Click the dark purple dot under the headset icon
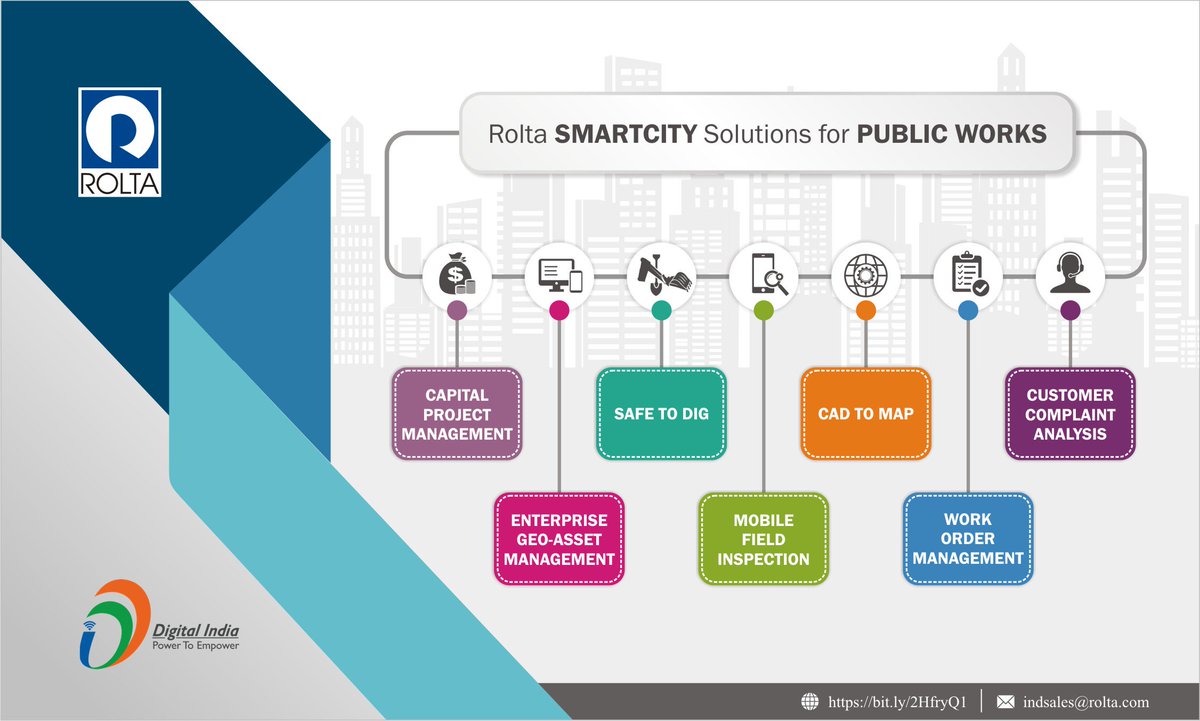The height and width of the screenshot is (721, 1200). pyautogui.click(x=1070, y=311)
